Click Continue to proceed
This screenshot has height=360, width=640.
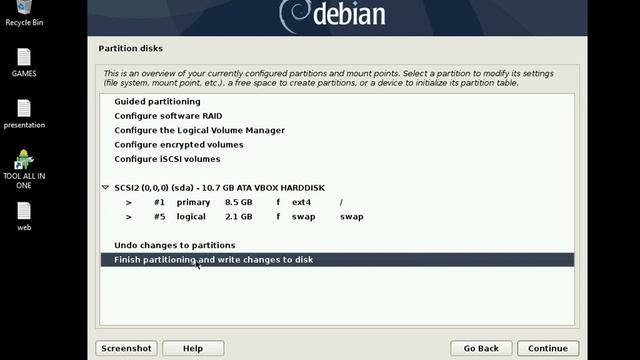548,348
